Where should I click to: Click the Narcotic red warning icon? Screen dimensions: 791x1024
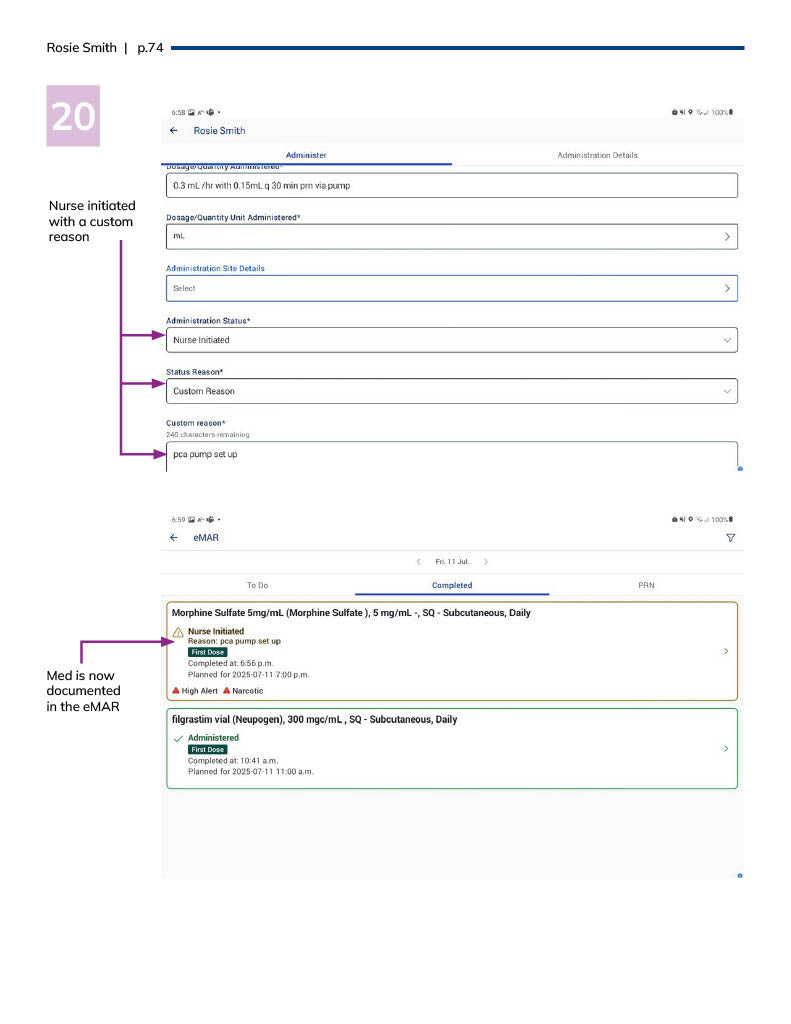[x=227, y=691]
